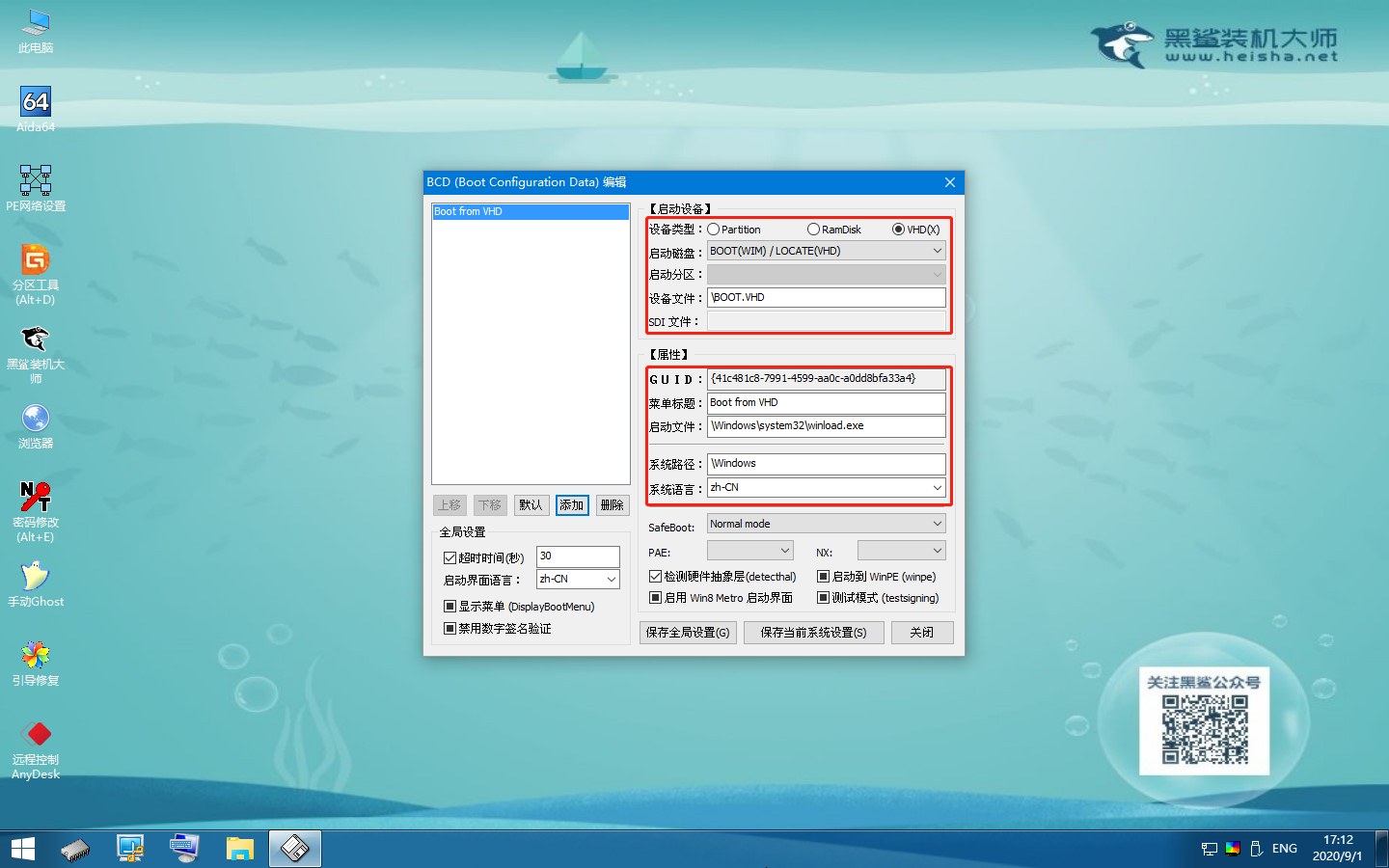This screenshot has height=868, width=1389.
Task: Click the 启动文件 winload.exe field
Action: (x=827, y=426)
